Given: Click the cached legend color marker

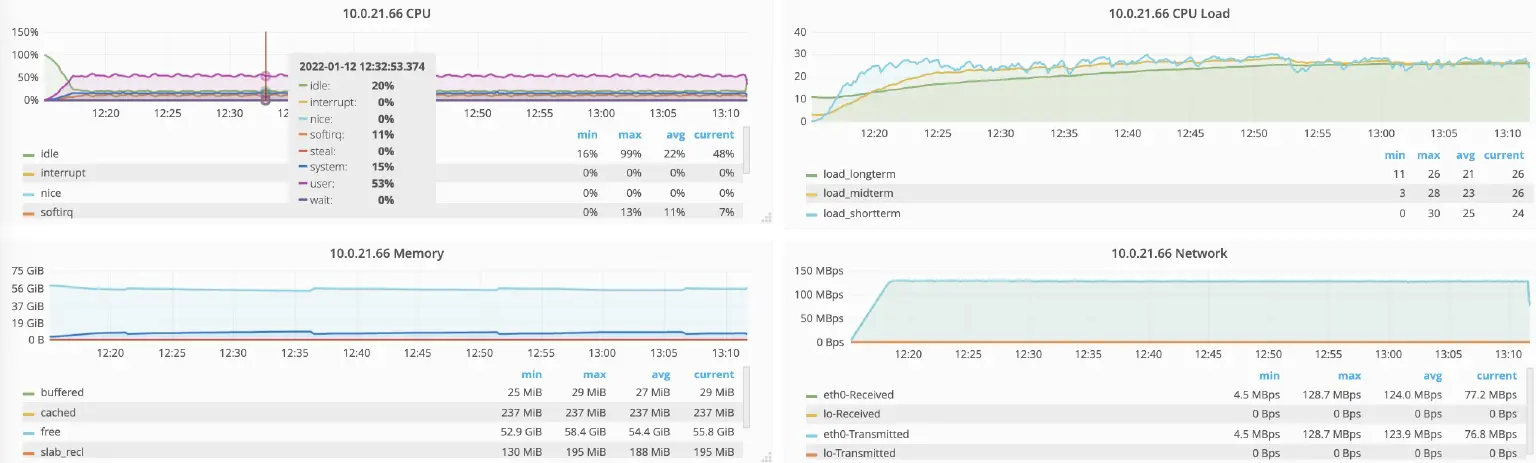Looking at the screenshot, I should click(30, 413).
